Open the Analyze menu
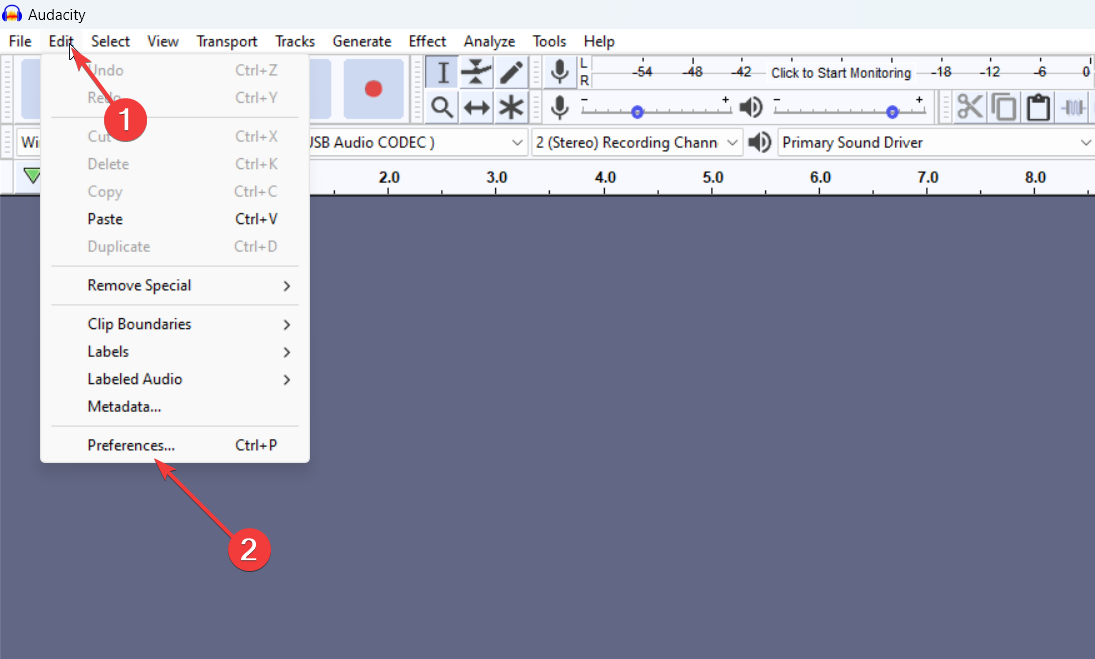Viewport: 1095px width, 659px height. coord(489,41)
